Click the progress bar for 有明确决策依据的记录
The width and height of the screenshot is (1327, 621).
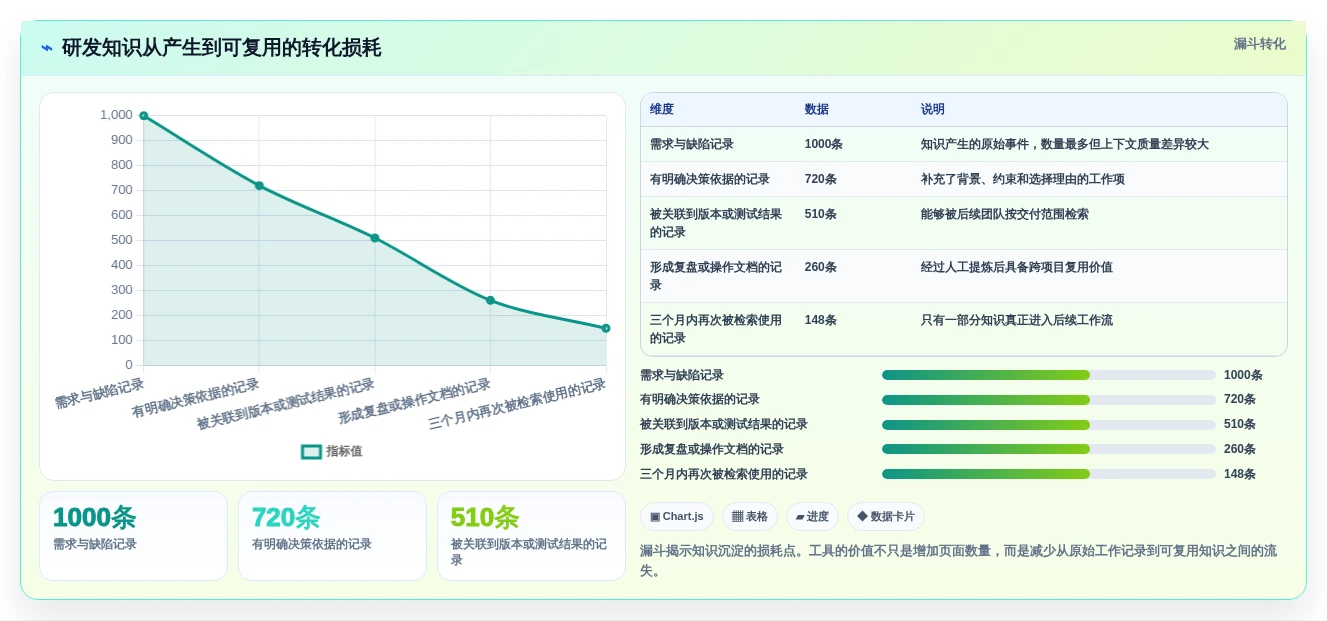[x=1049, y=400]
